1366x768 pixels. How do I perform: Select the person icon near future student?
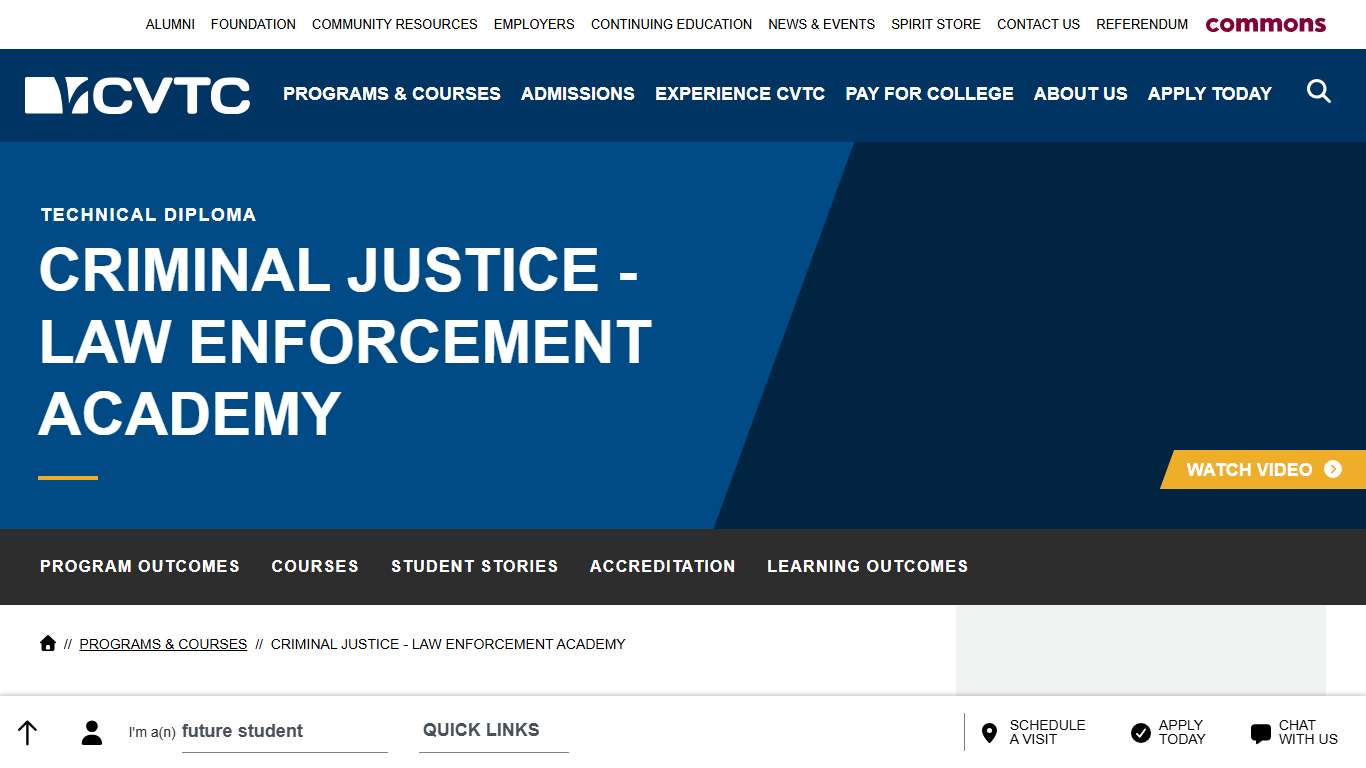coord(91,732)
